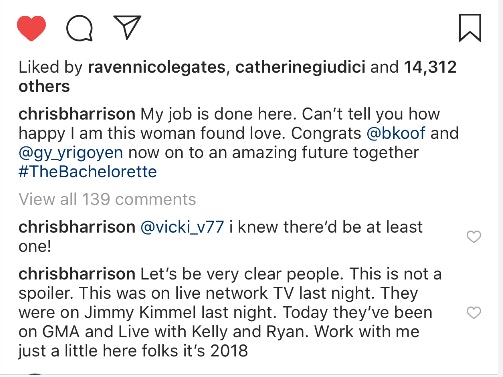Open chrisbharrison profile on the vicki_v77 reply
Viewport: 503px width, 377px height.
(x=77, y=227)
